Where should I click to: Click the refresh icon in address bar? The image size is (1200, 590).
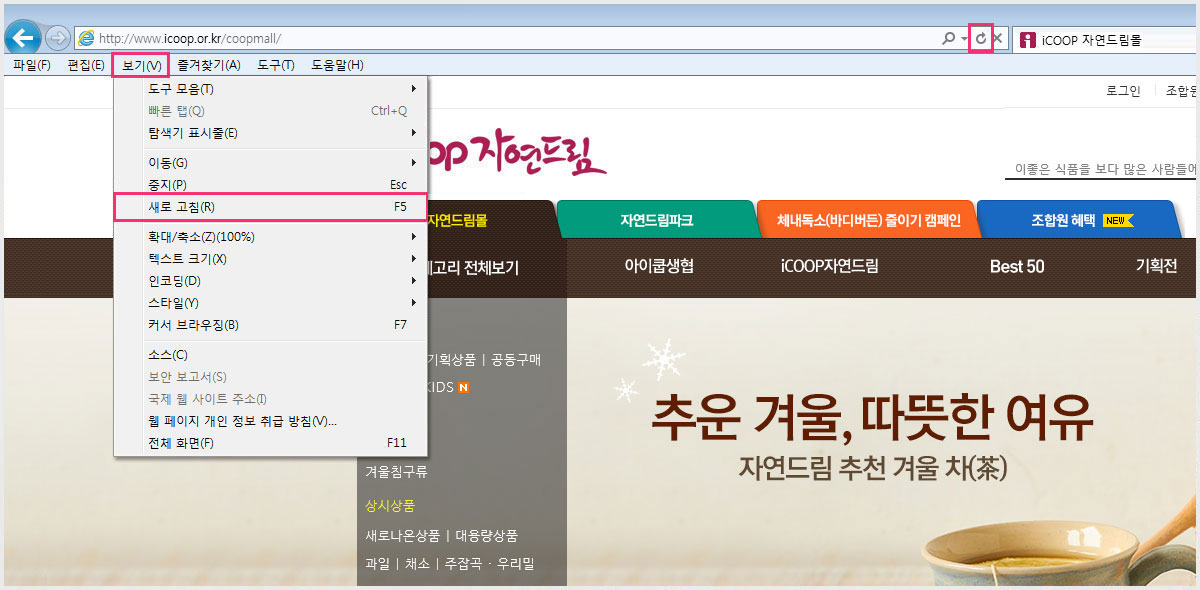tap(981, 38)
